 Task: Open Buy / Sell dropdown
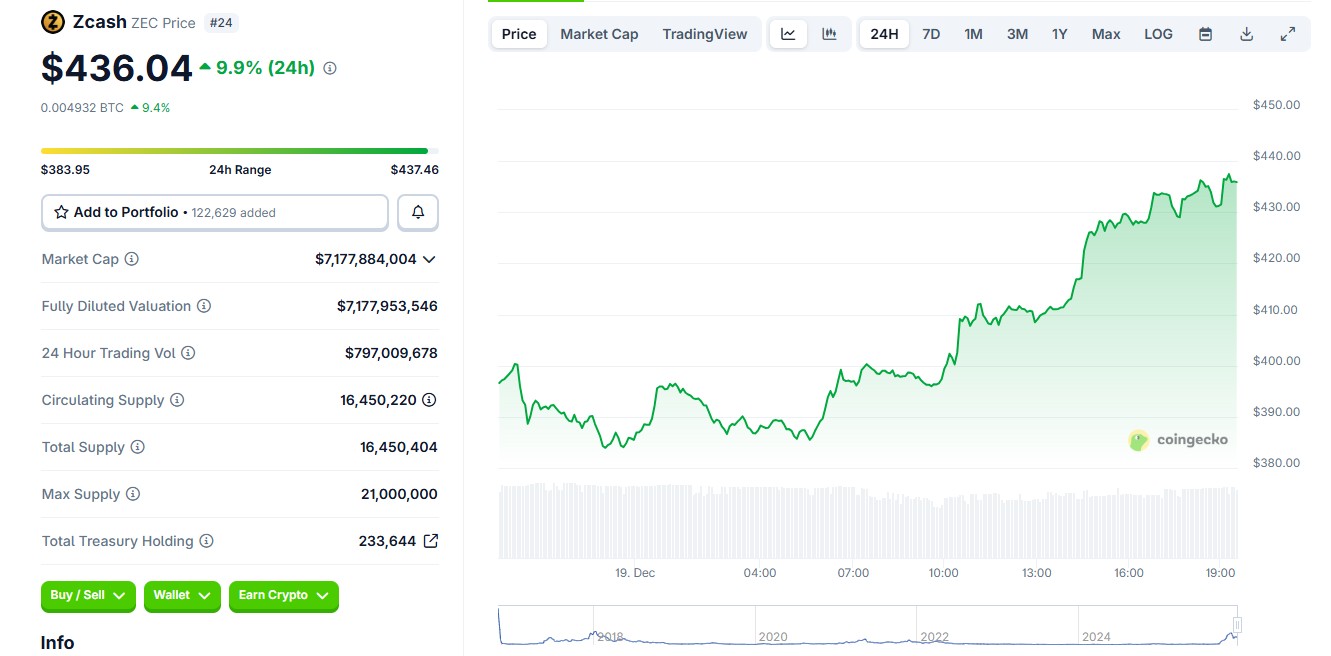87,595
